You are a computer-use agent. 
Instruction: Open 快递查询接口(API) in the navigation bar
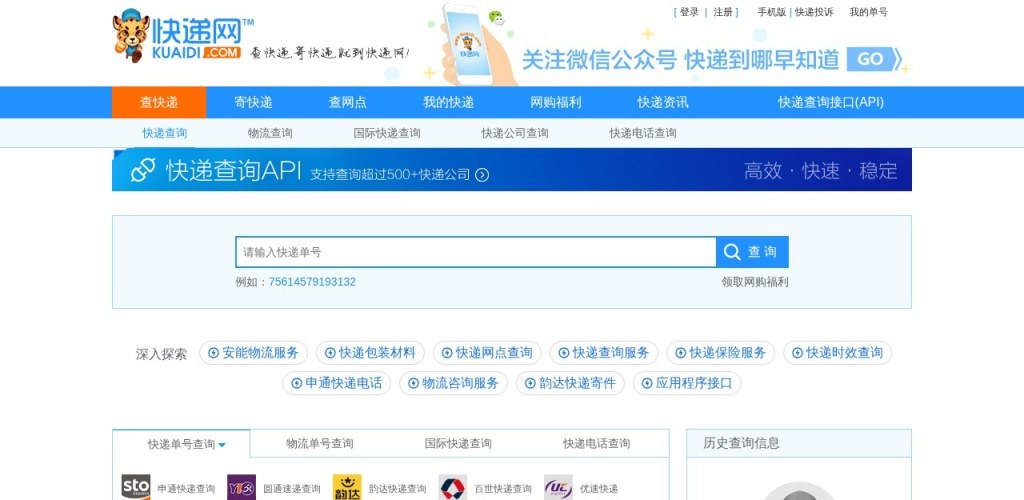pos(830,102)
